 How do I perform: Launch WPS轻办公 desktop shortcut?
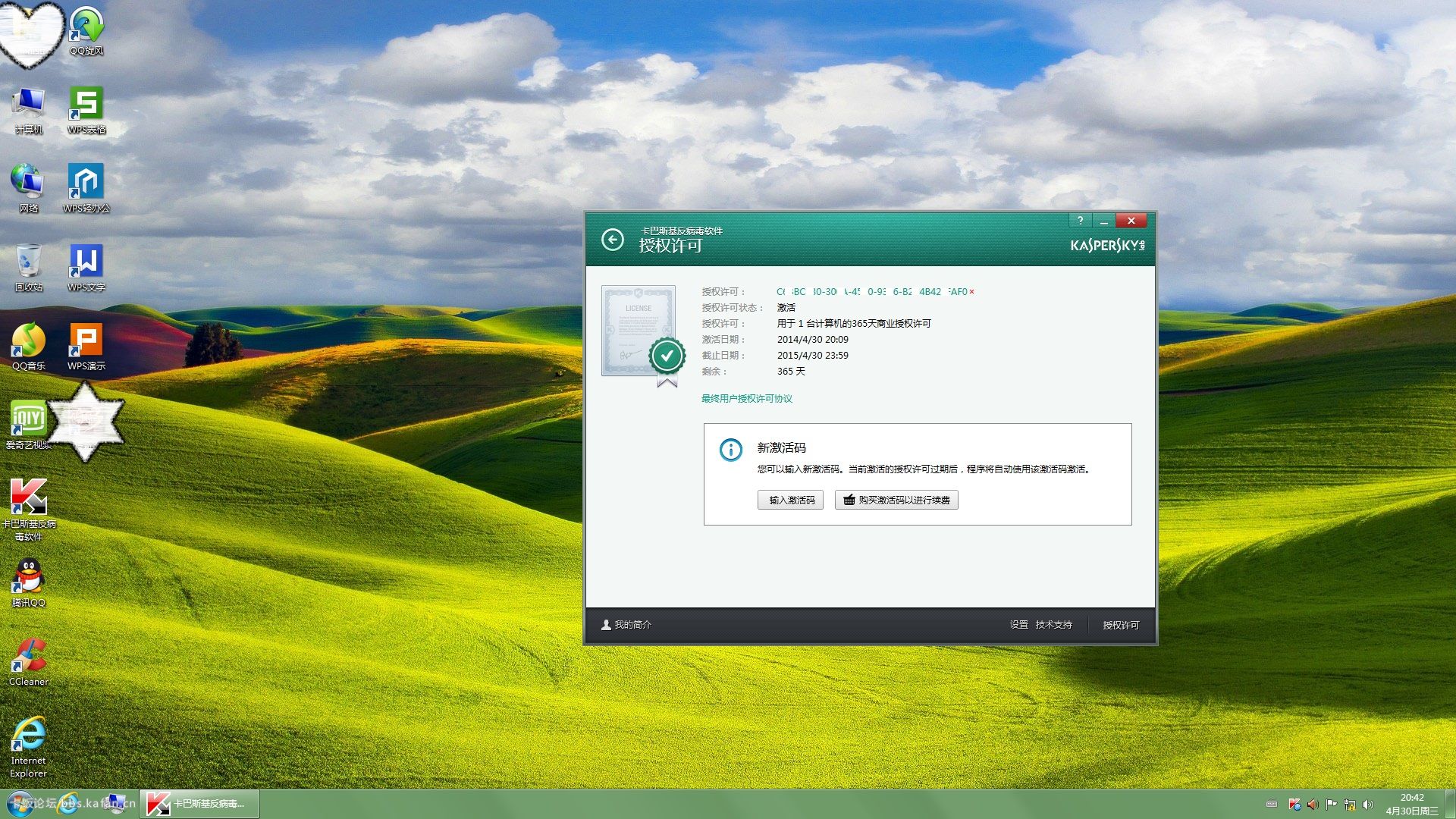(x=86, y=188)
